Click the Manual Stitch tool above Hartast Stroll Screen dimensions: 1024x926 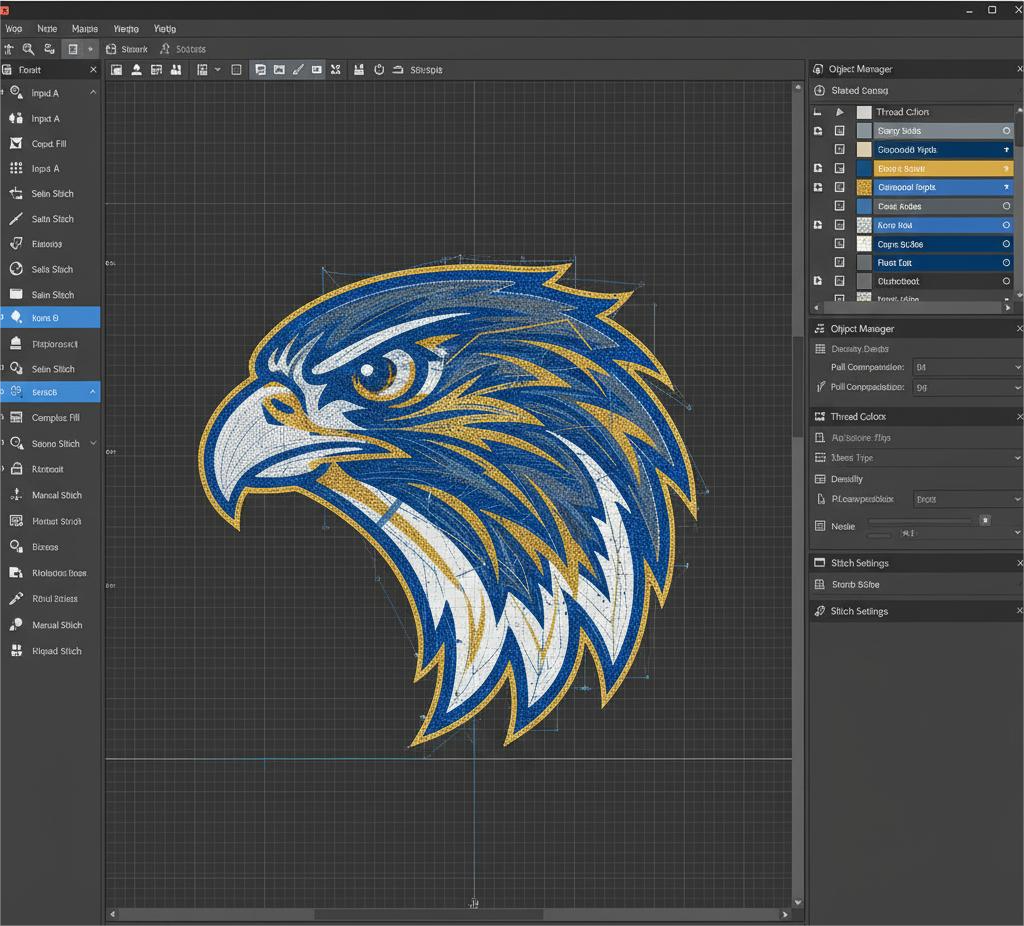[56, 495]
